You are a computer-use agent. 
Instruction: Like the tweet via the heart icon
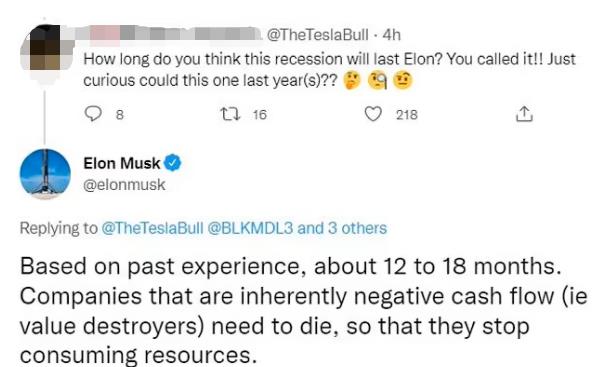(x=373, y=114)
